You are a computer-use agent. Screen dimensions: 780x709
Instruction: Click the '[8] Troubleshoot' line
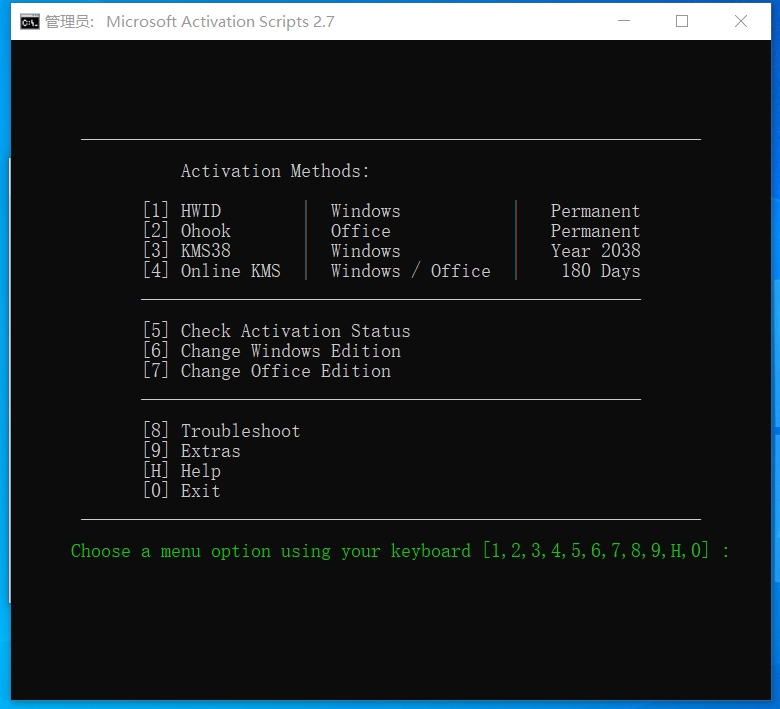point(222,431)
